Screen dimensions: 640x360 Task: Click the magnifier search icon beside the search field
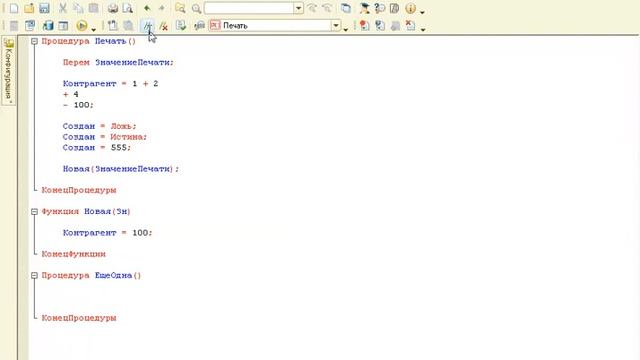click(x=196, y=8)
